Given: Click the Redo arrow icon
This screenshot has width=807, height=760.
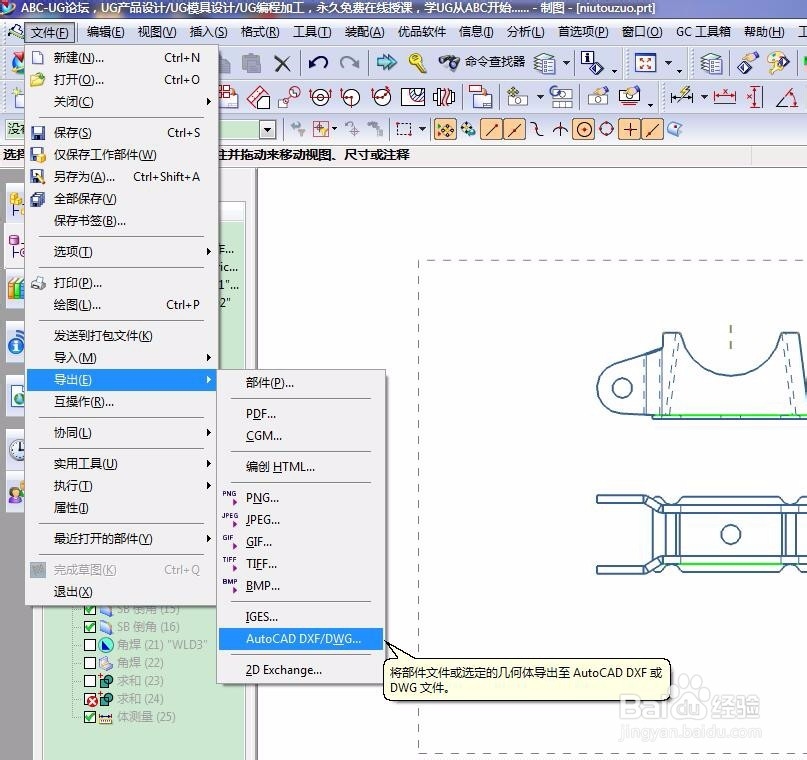Looking at the screenshot, I should (349, 63).
